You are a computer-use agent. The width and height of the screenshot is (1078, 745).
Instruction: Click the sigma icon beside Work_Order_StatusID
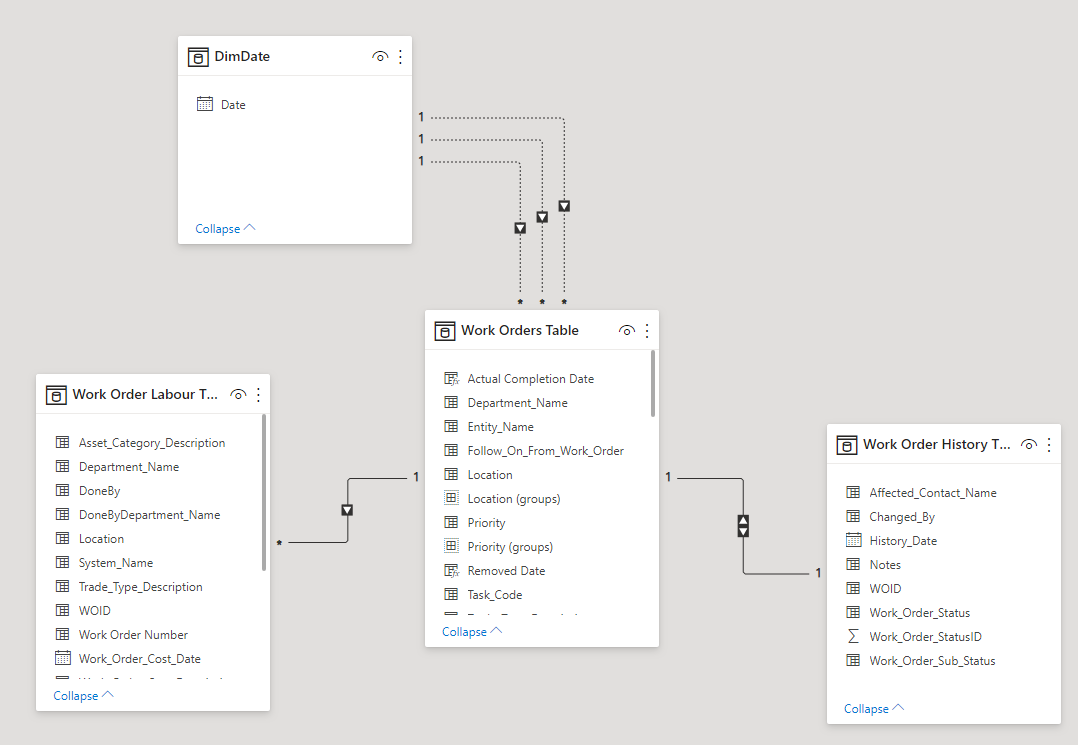(x=853, y=636)
